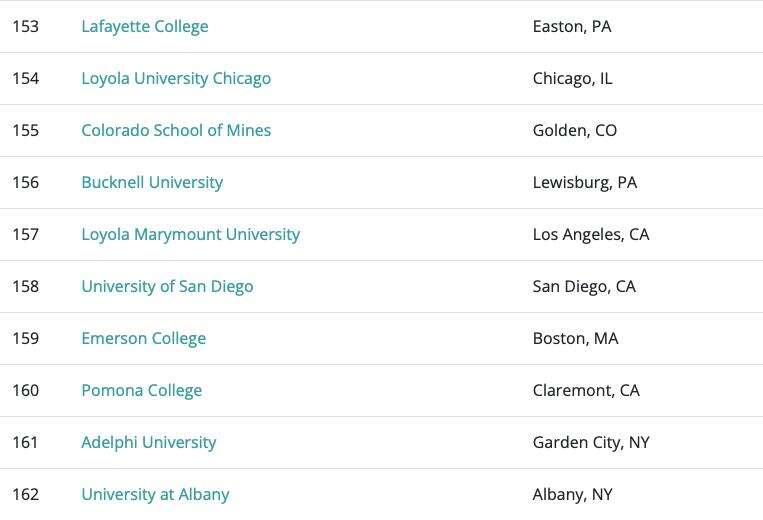This screenshot has height=520, width=763.
Task: Click rank number 159
Action: (x=26, y=339)
